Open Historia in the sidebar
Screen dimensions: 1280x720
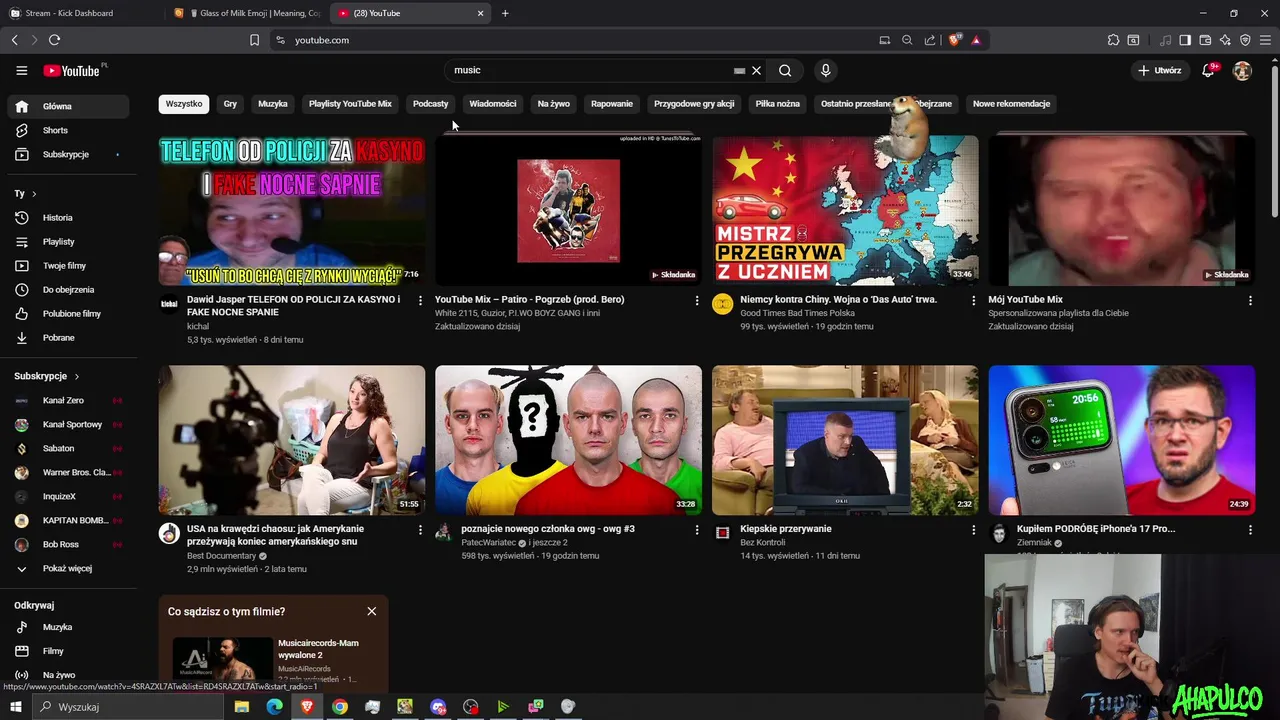pos(68,217)
